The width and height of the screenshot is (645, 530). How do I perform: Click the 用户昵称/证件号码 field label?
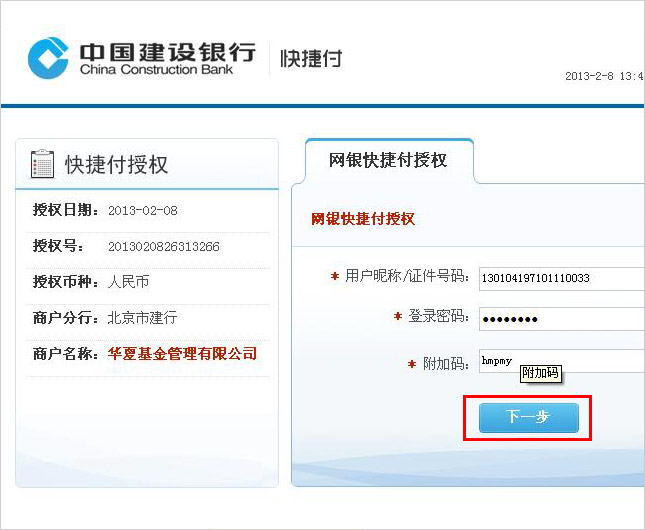(x=407, y=276)
